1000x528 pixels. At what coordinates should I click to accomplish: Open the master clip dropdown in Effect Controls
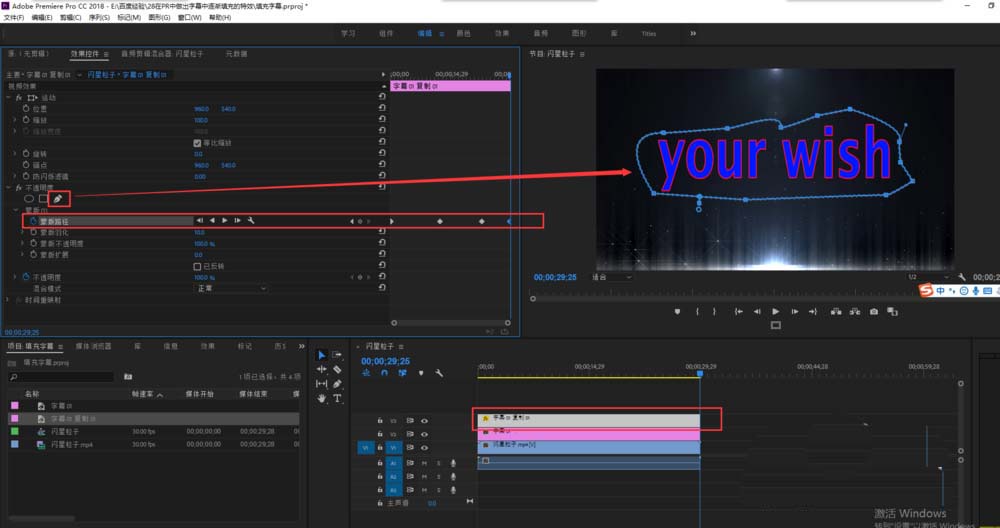[x=79, y=75]
